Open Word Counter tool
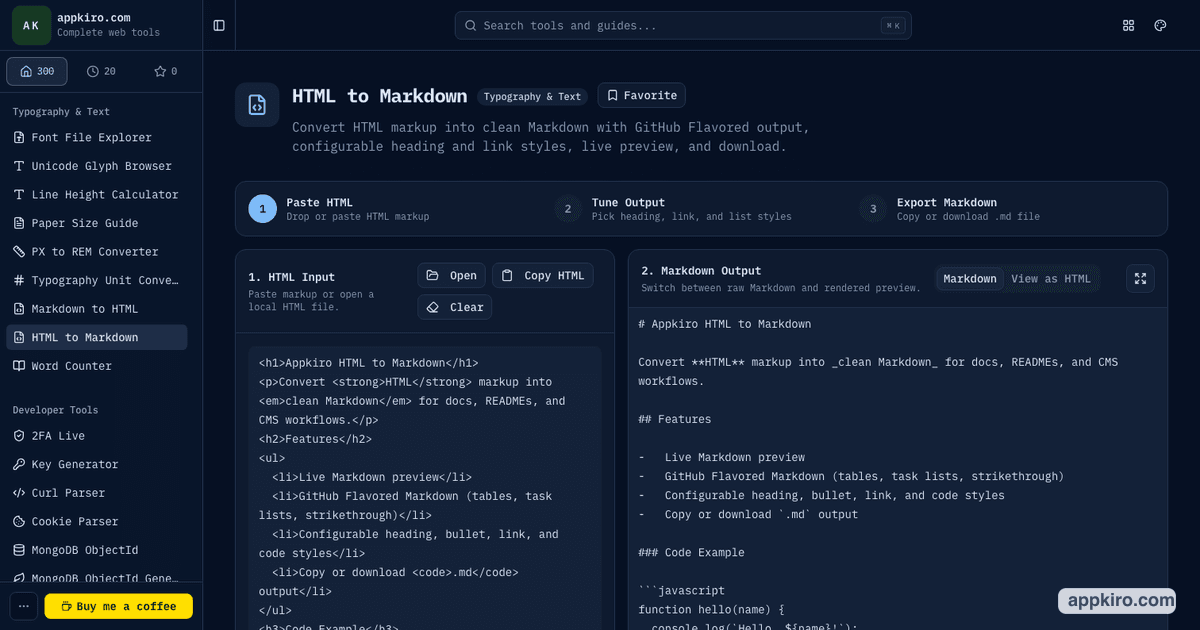This screenshot has height=630, width=1200. click(x=96, y=366)
